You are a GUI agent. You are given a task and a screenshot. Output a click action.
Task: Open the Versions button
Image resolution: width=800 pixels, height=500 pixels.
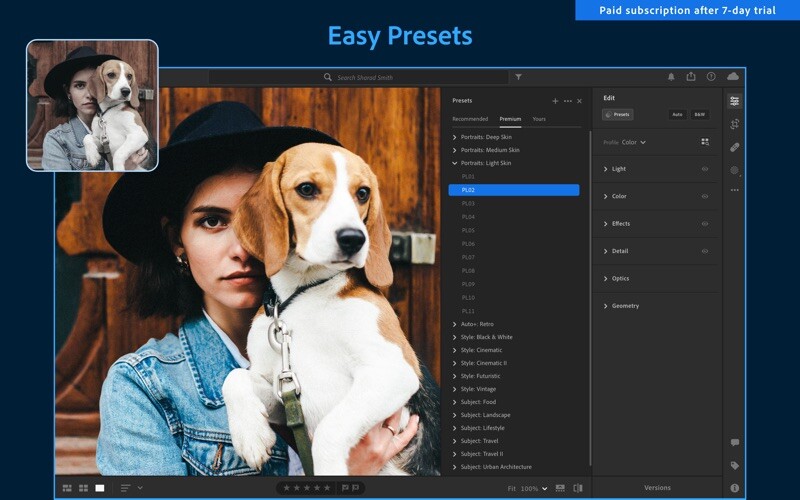657,488
